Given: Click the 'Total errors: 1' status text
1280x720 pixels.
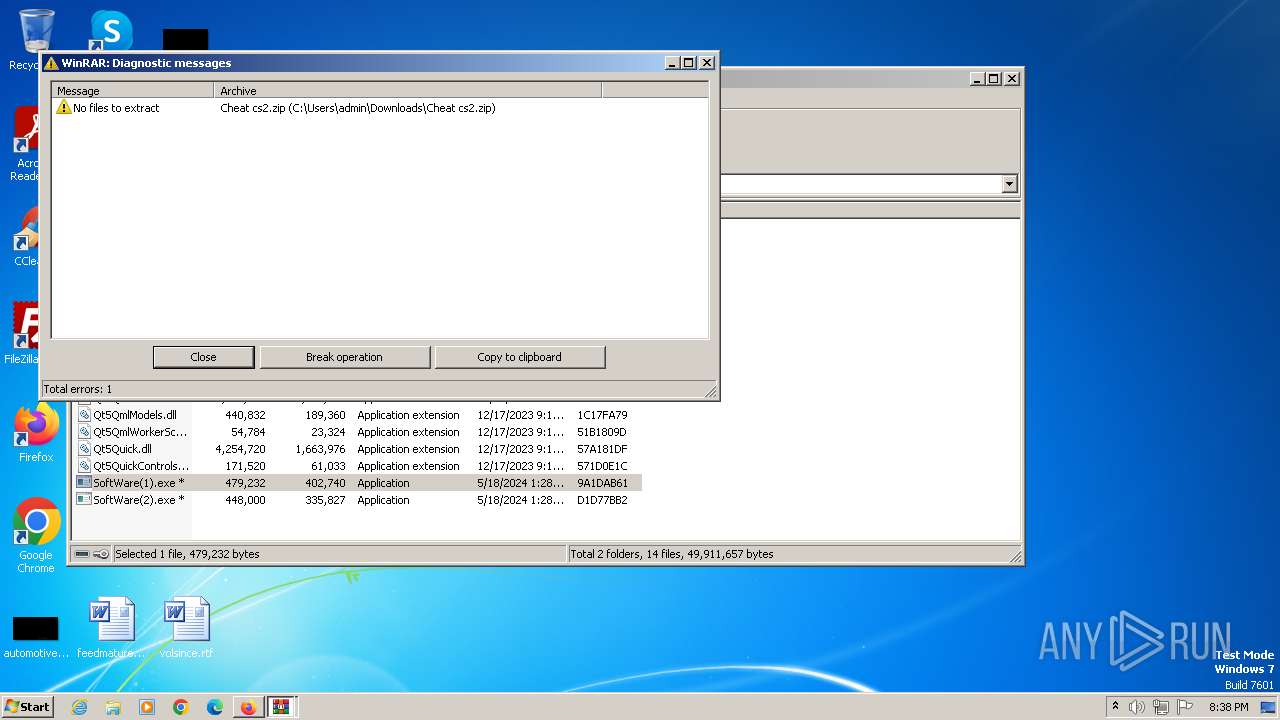Looking at the screenshot, I should [78, 389].
